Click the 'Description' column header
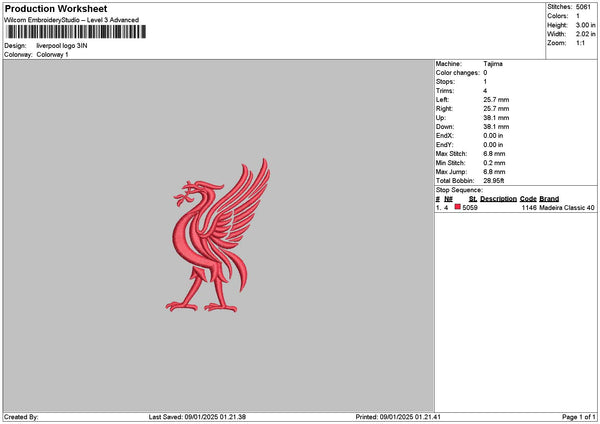 (x=498, y=199)
